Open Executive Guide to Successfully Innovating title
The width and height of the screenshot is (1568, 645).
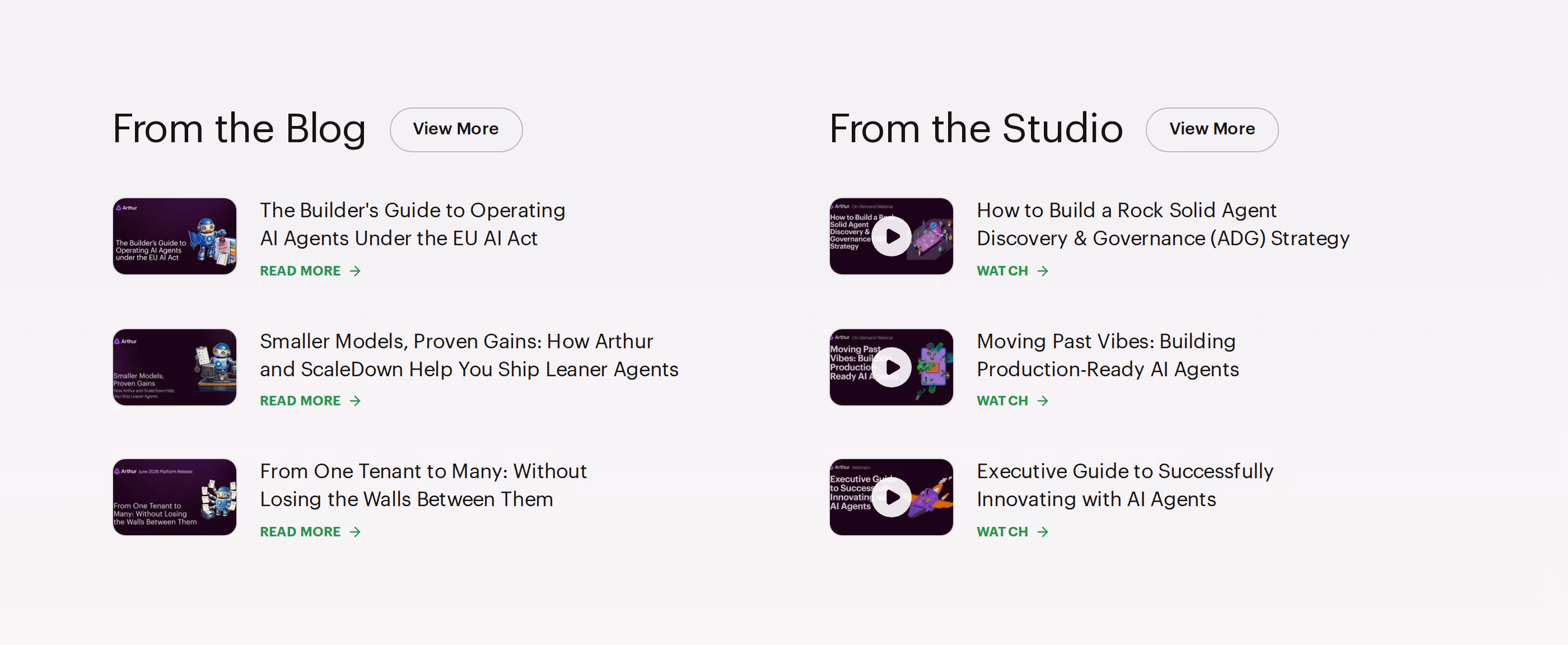[x=1125, y=485]
